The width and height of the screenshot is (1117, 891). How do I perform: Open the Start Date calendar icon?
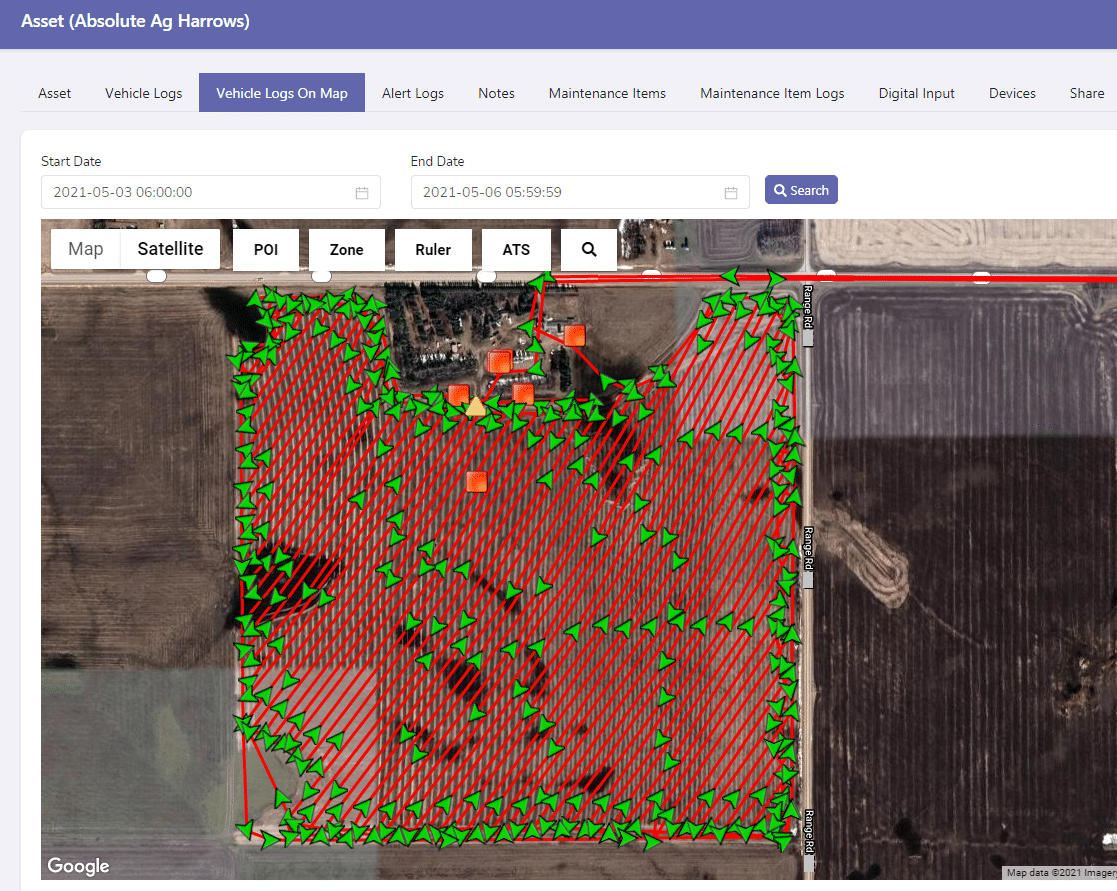coord(362,192)
